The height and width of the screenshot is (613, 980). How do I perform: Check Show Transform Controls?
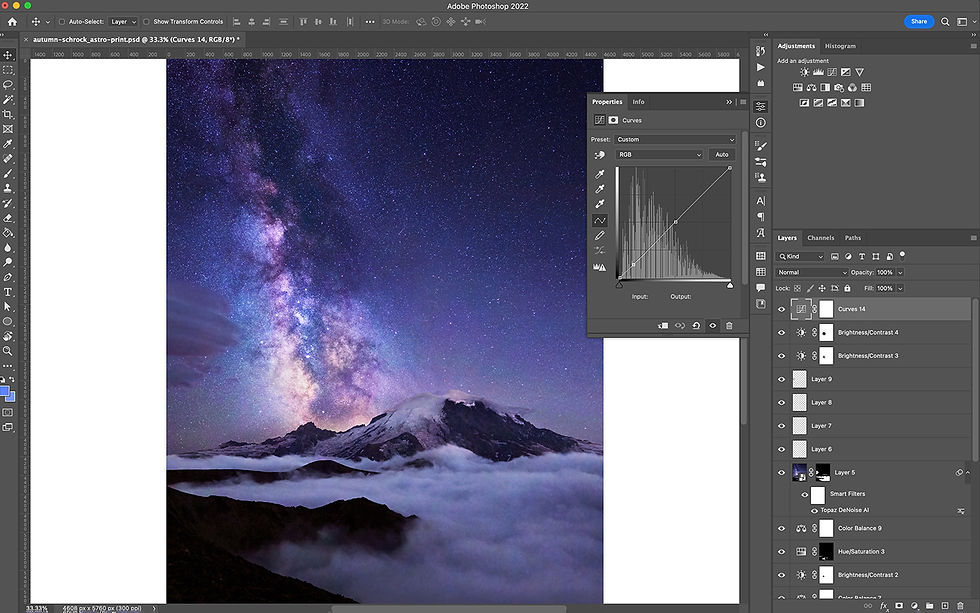pyautogui.click(x=146, y=21)
